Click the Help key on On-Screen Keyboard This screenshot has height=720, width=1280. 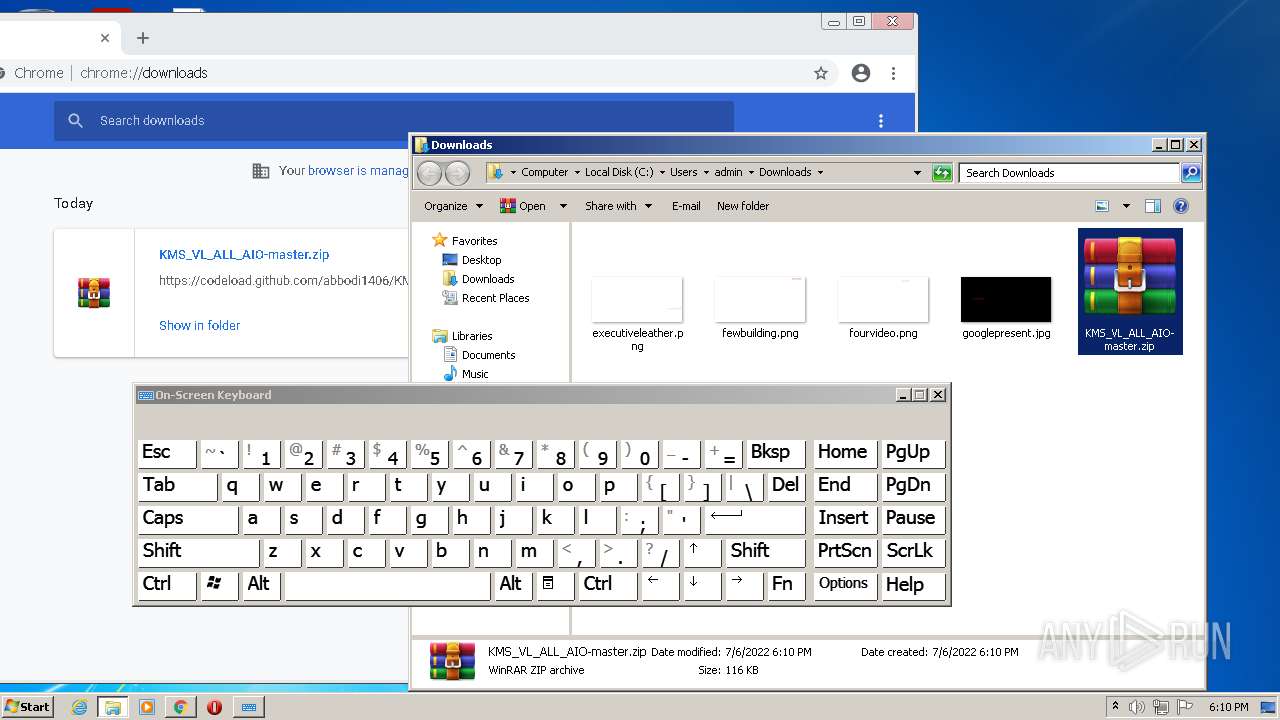(x=913, y=585)
